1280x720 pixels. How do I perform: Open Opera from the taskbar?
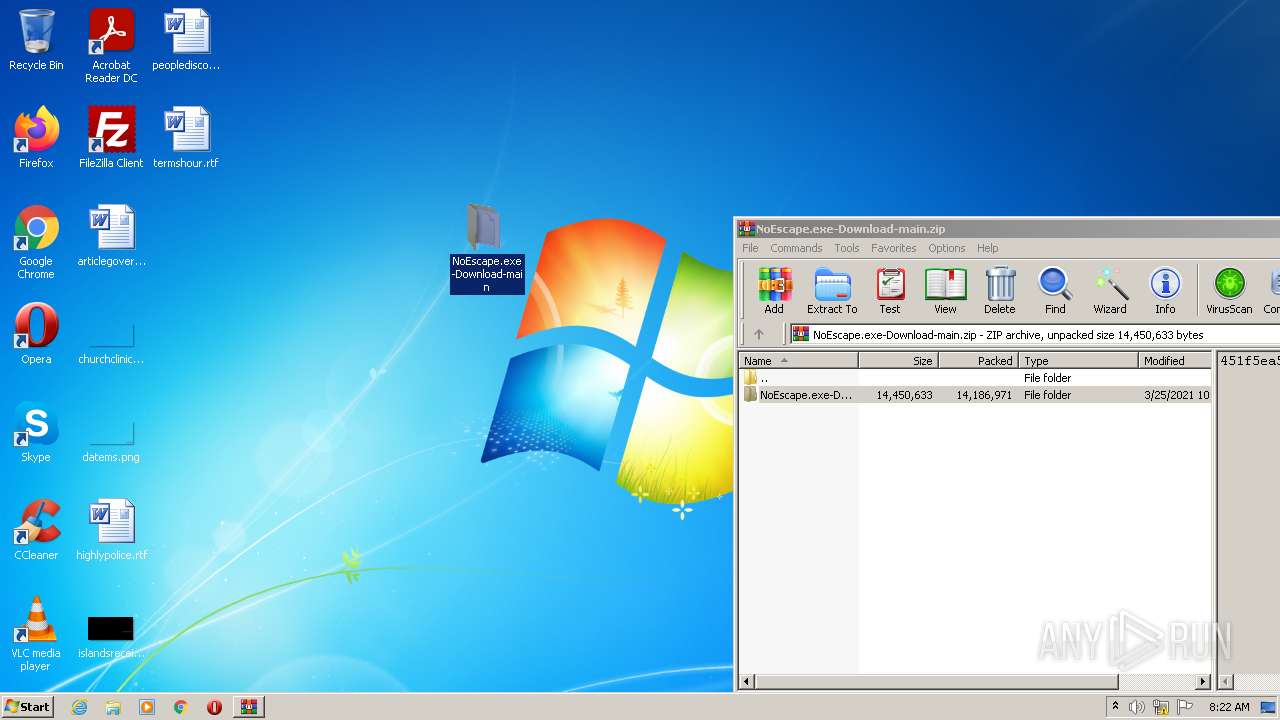tap(214, 707)
